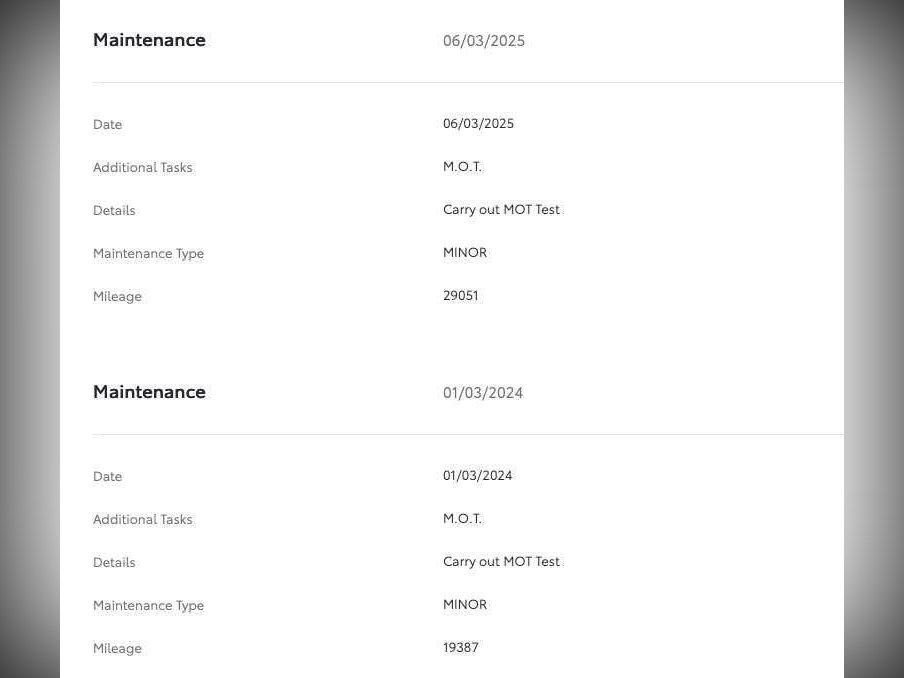Click the Maintenance heading for 01/03/2024
This screenshot has height=678, width=904.
tap(149, 392)
